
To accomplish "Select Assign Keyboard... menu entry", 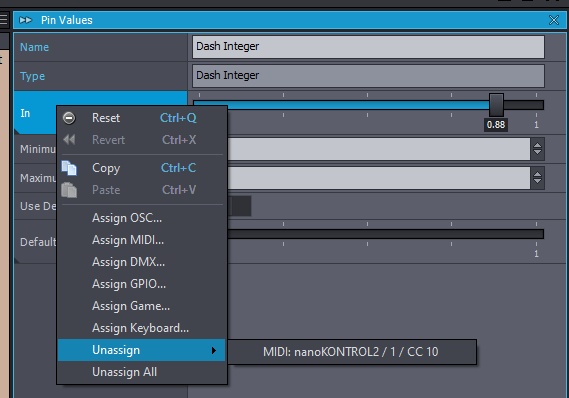I will 142,328.
